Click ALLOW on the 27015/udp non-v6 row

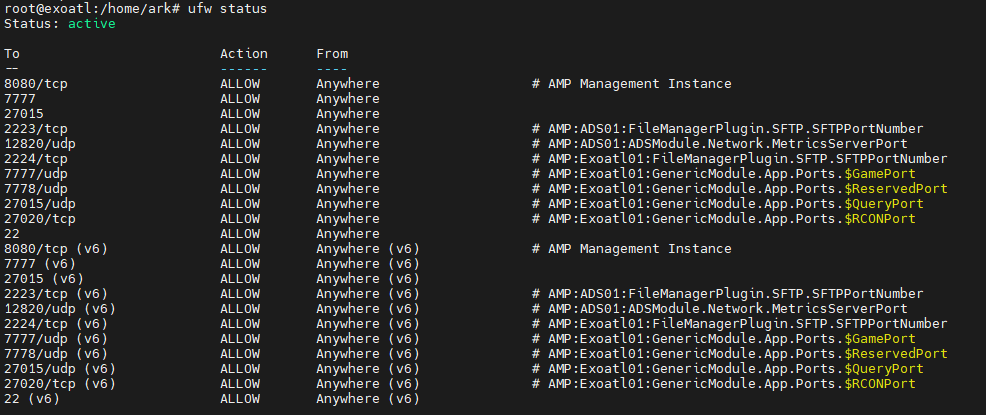click(x=240, y=204)
